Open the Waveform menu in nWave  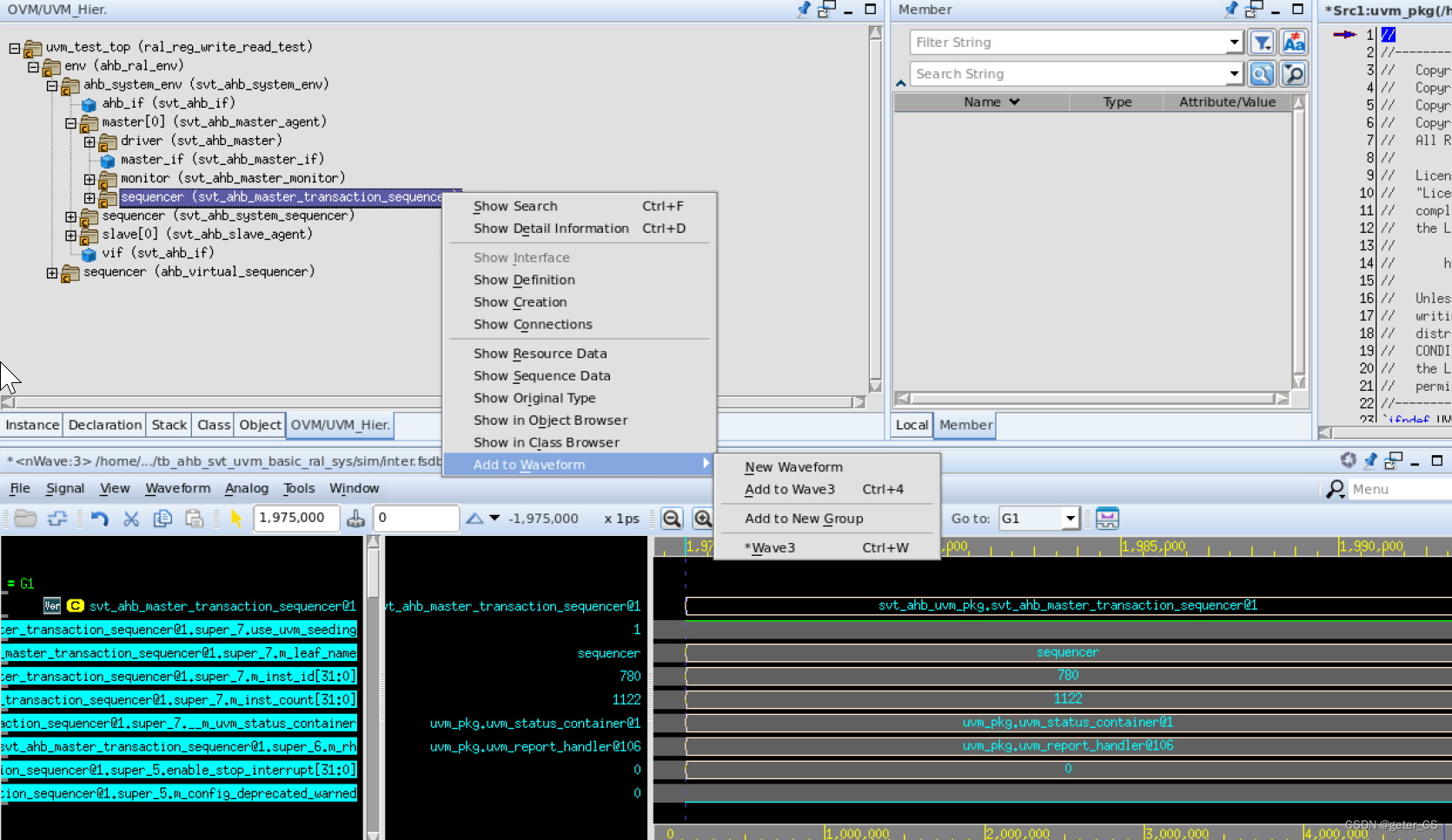(177, 488)
